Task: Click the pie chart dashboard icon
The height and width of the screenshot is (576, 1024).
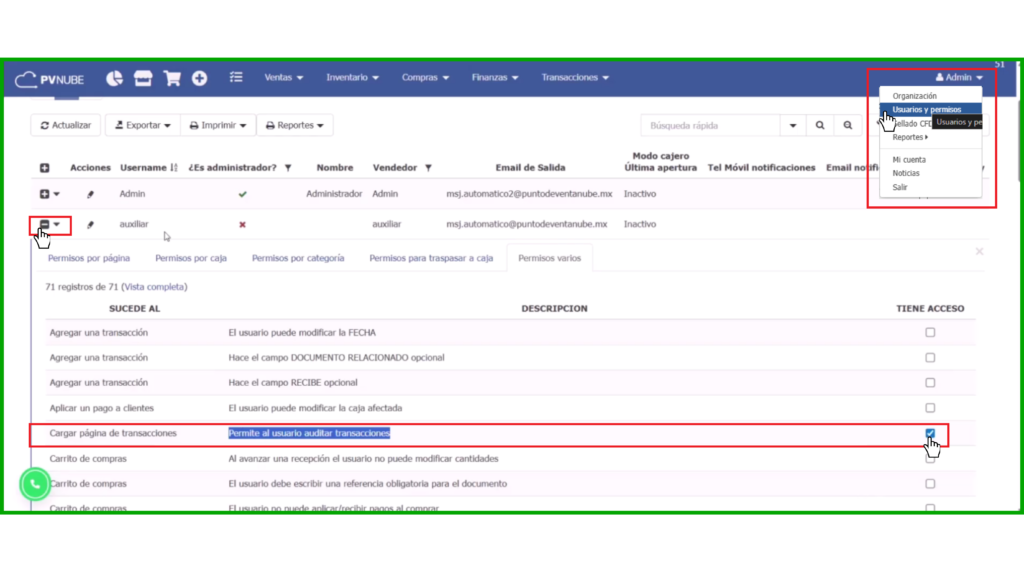Action: click(114, 78)
